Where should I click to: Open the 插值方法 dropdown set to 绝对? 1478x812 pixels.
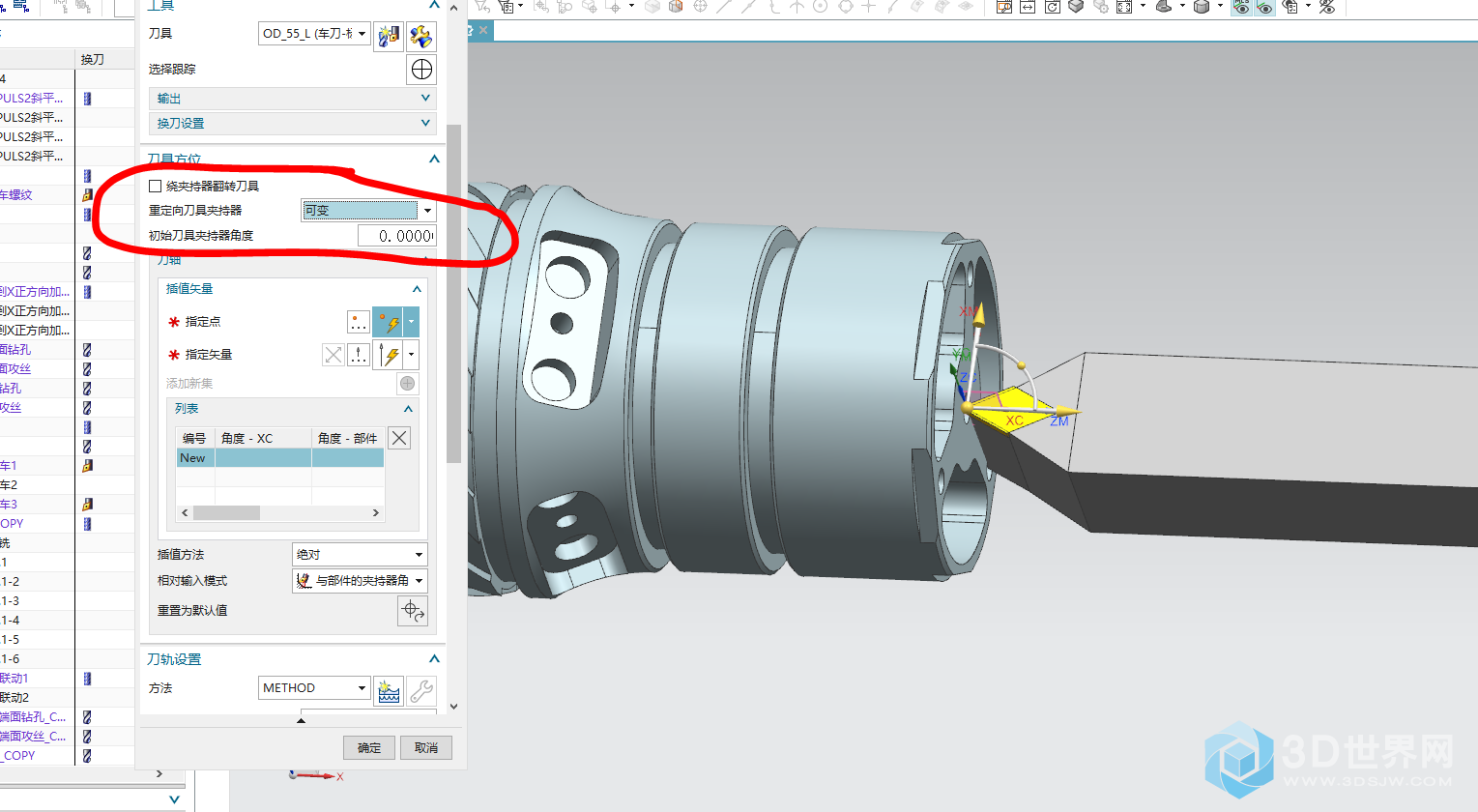pos(360,555)
